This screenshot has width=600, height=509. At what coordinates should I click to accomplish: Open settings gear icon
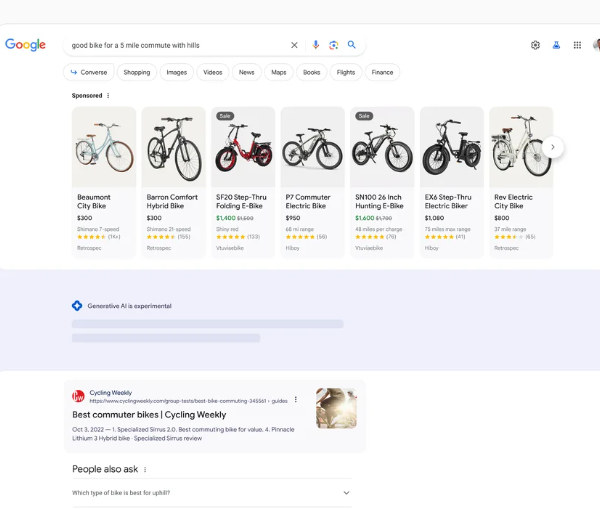535,45
